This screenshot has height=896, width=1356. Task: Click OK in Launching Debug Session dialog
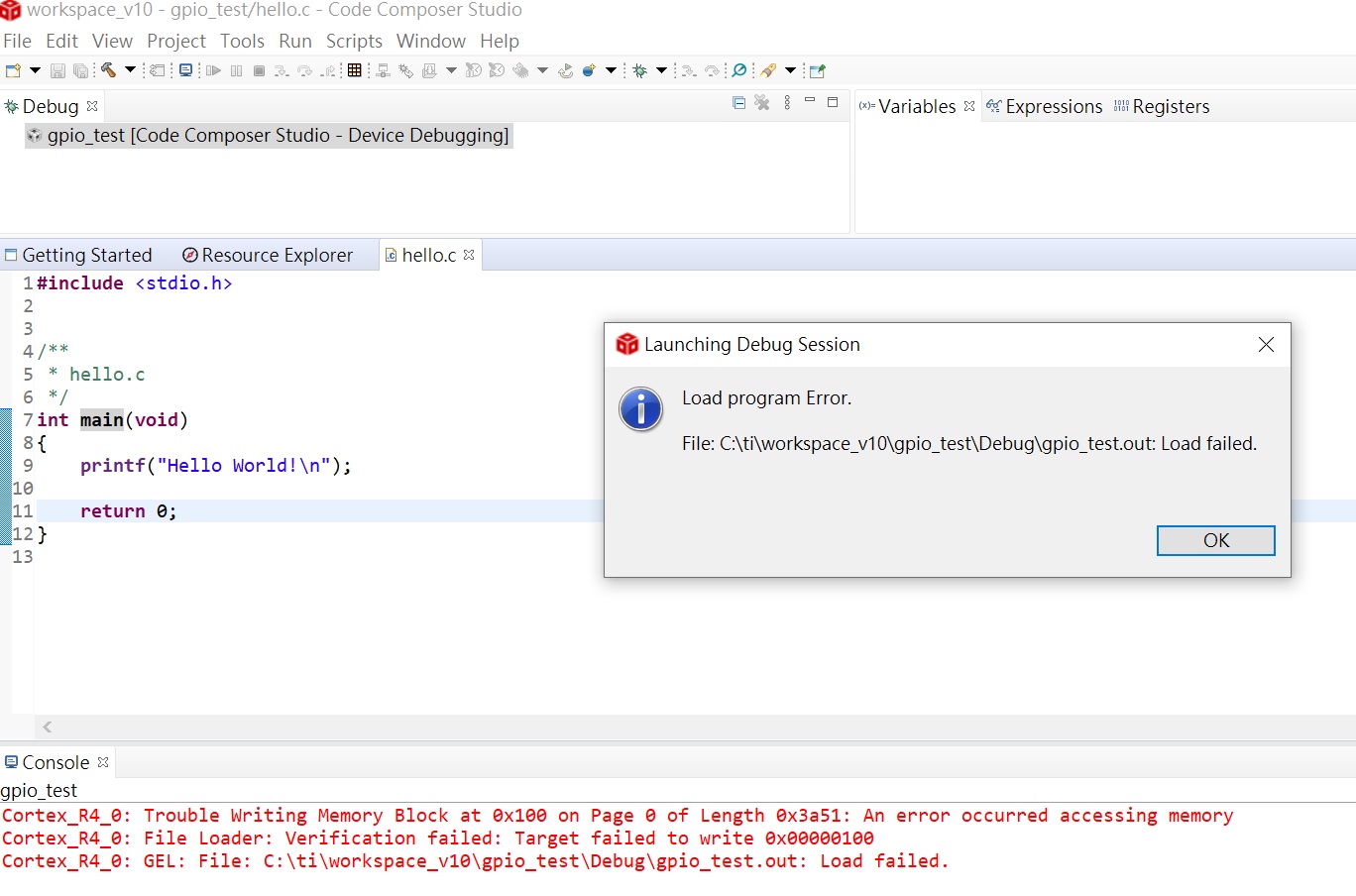[x=1216, y=540]
